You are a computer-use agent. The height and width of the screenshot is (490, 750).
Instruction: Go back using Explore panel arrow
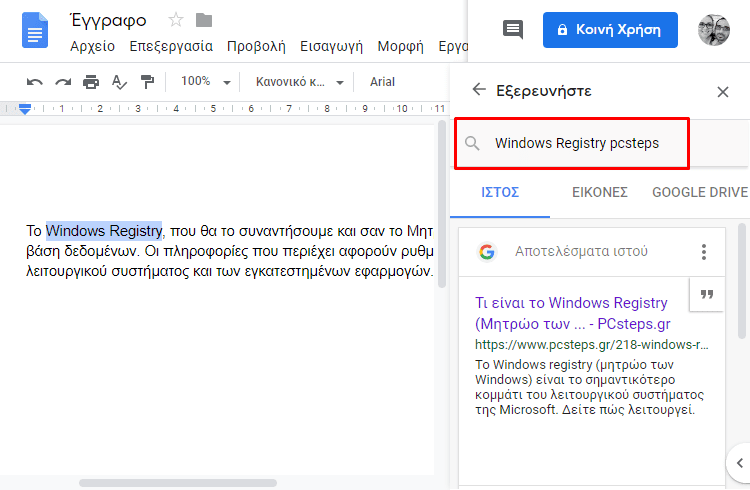479,90
